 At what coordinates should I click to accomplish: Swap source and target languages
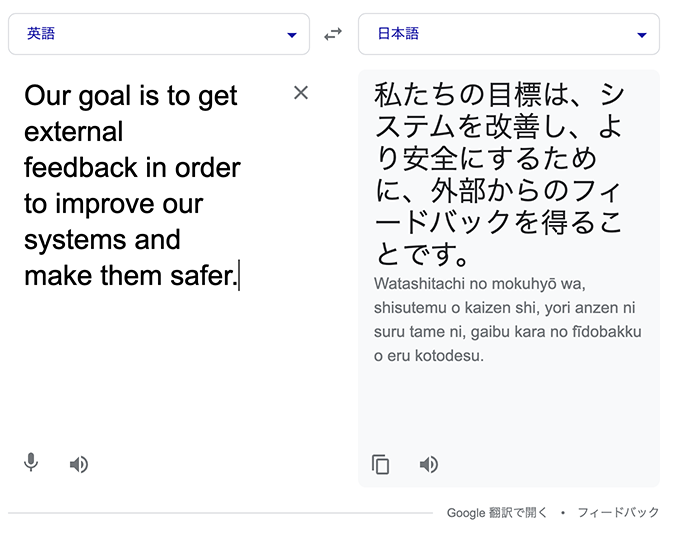coord(333,34)
